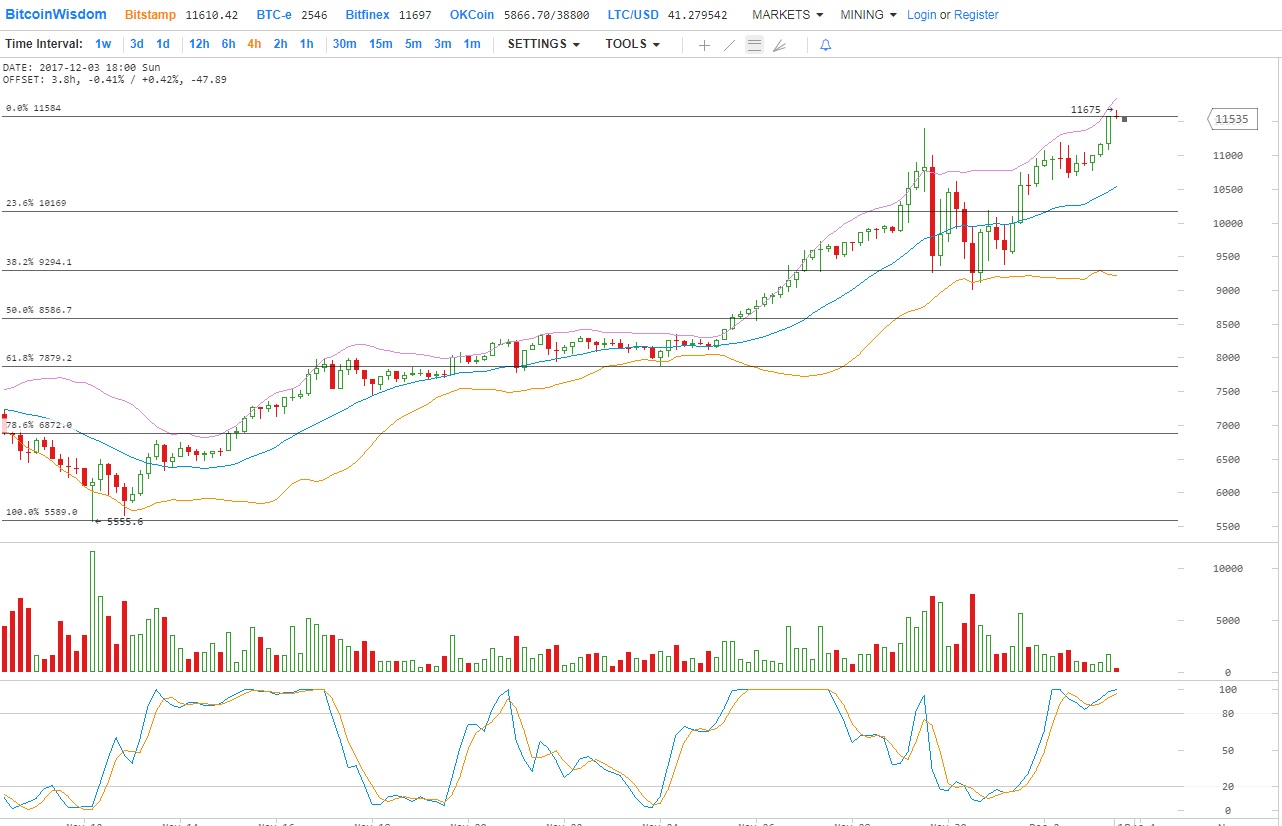
Task: Expand the TOOLS menu
Action: (x=632, y=44)
